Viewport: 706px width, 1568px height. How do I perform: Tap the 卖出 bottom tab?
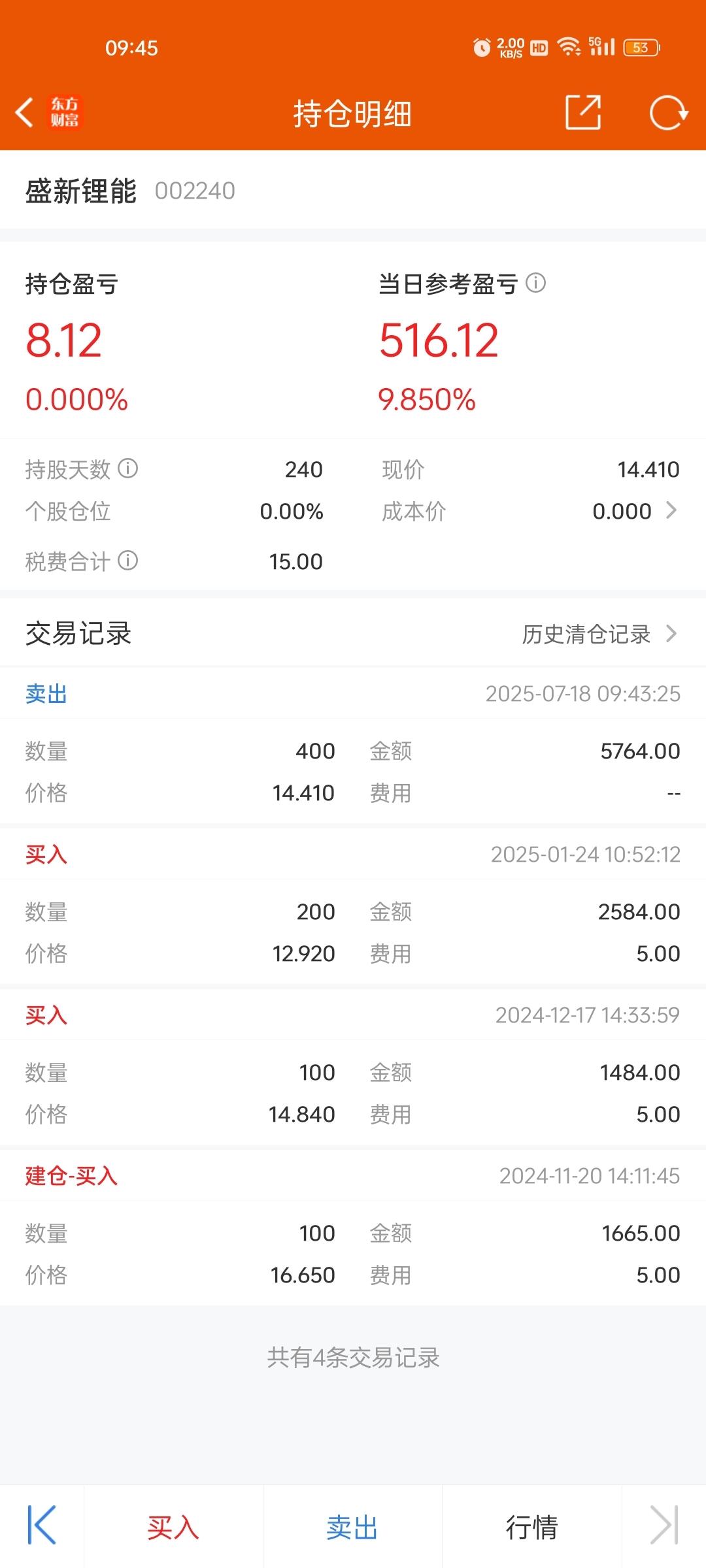click(x=352, y=1527)
